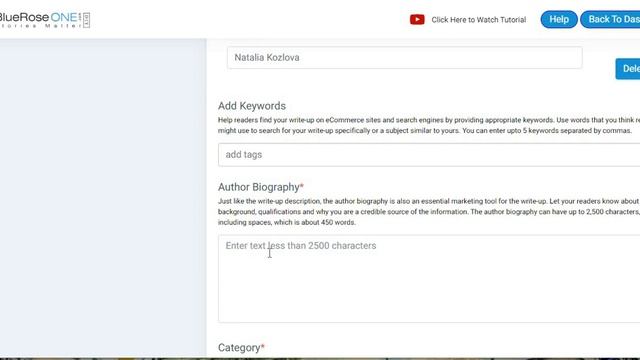The image size is (640, 360).
Task: Focus the add tags keyword field
Action: [x=429, y=155]
